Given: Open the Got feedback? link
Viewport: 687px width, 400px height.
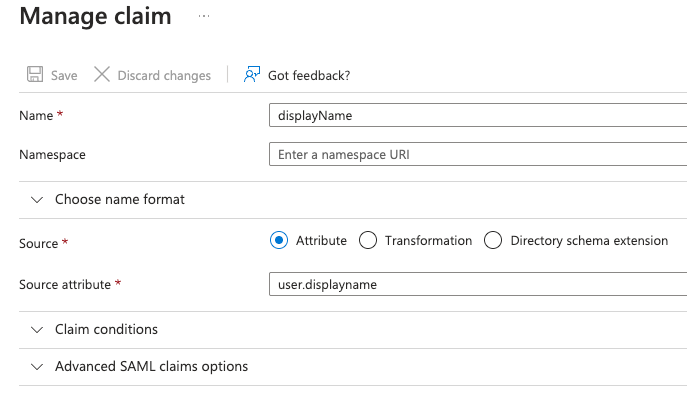Looking at the screenshot, I should (308, 76).
